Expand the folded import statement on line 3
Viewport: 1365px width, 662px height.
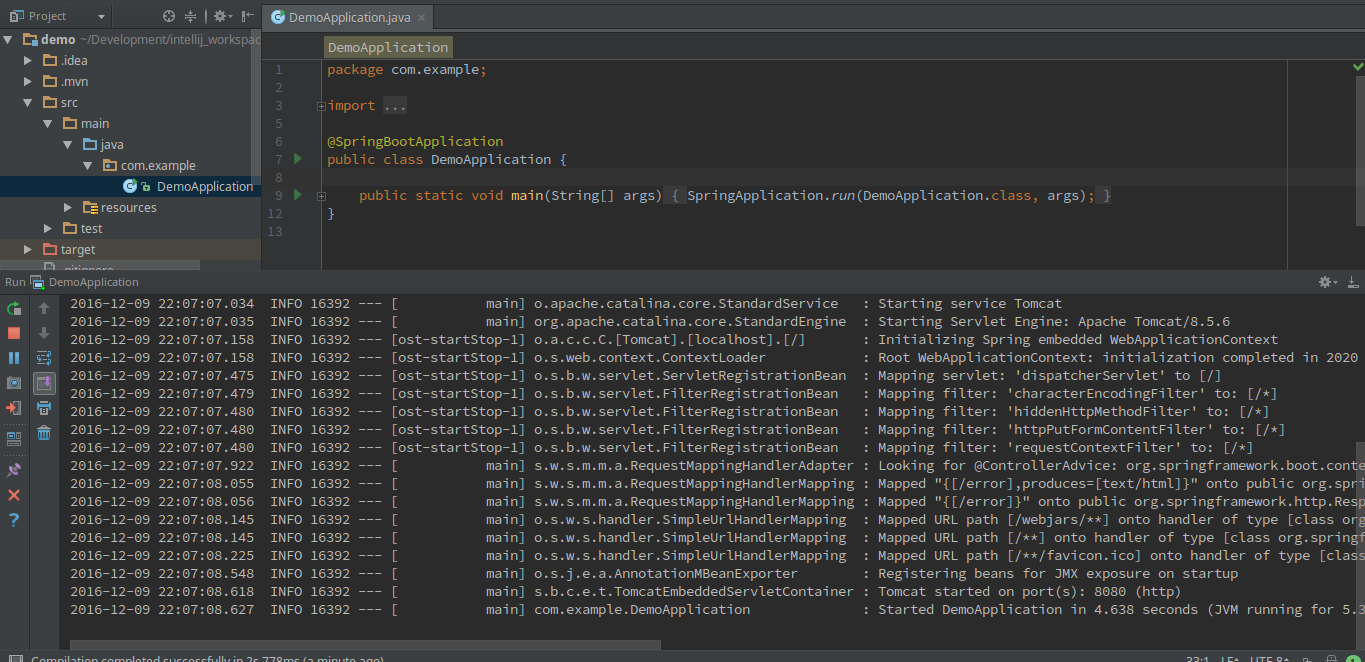click(x=319, y=104)
